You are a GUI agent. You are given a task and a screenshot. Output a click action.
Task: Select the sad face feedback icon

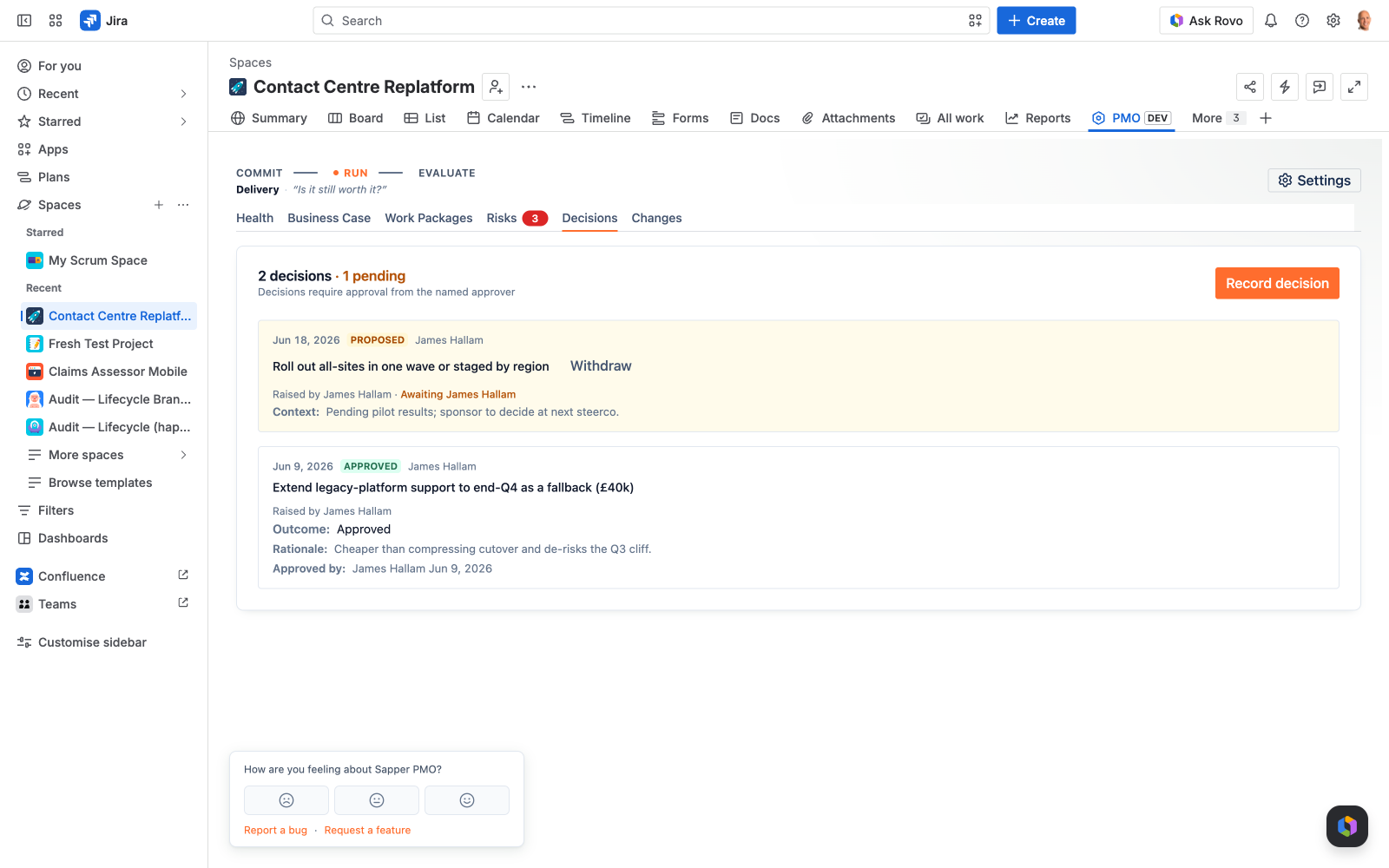coord(286,800)
